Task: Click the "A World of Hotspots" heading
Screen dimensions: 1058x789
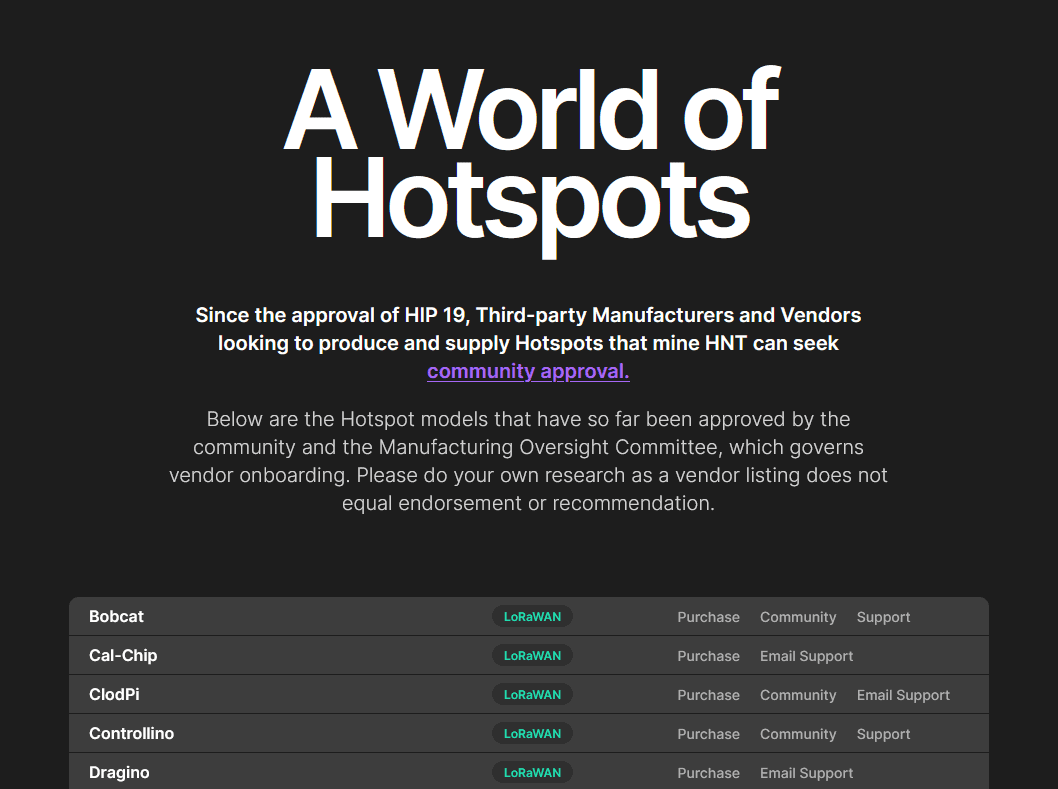Action: [531, 160]
